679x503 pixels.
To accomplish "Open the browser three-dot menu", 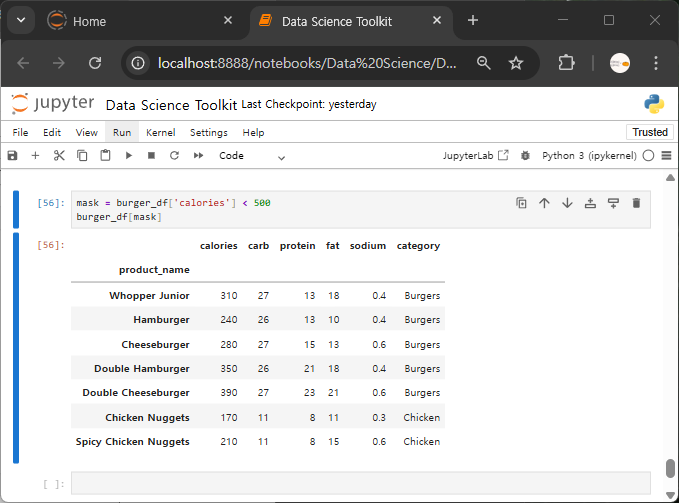I will pyautogui.click(x=656, y=63).
